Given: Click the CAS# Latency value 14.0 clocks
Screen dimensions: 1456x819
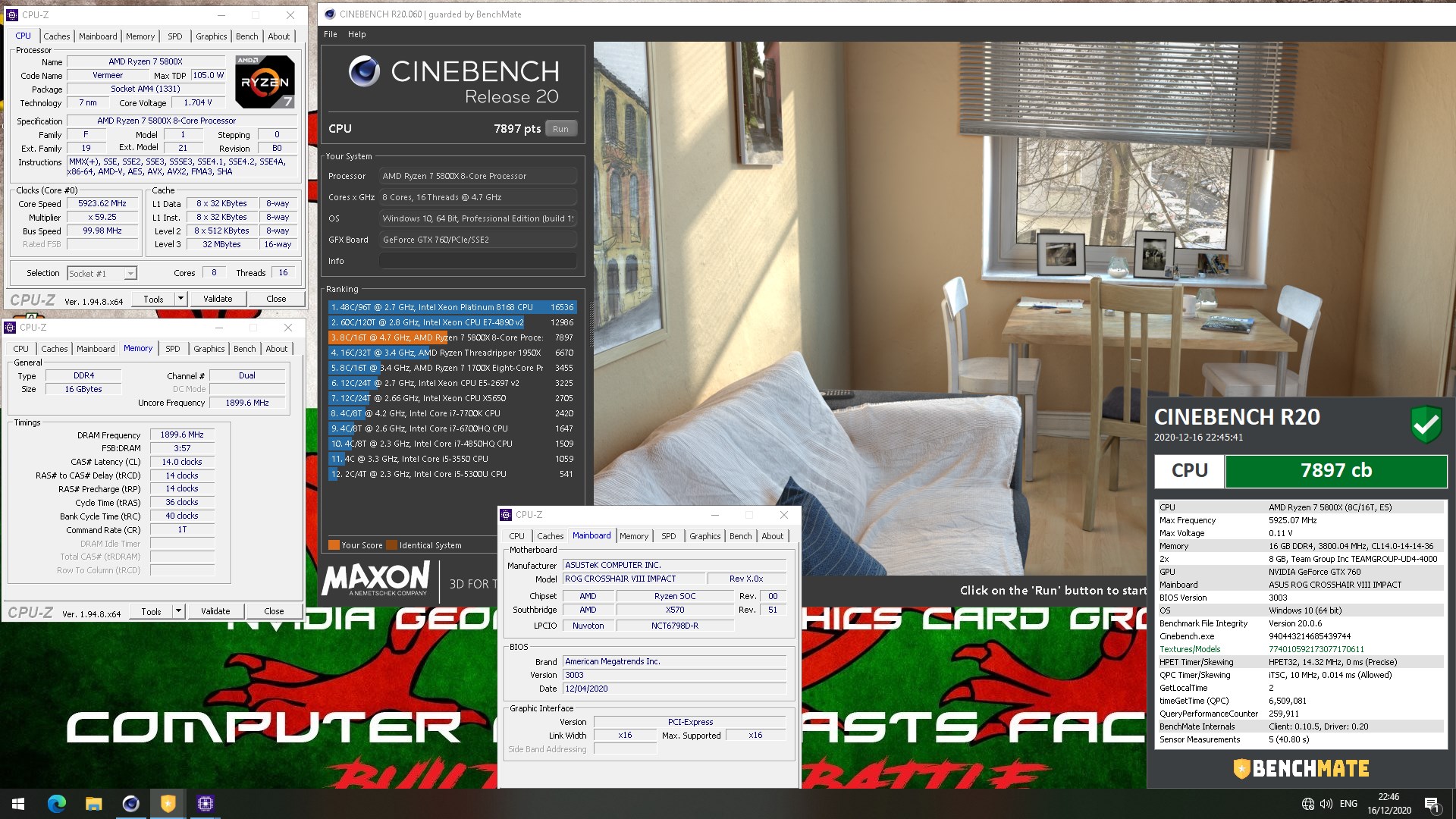Looking at the screenshot, I should pos(182,462).
